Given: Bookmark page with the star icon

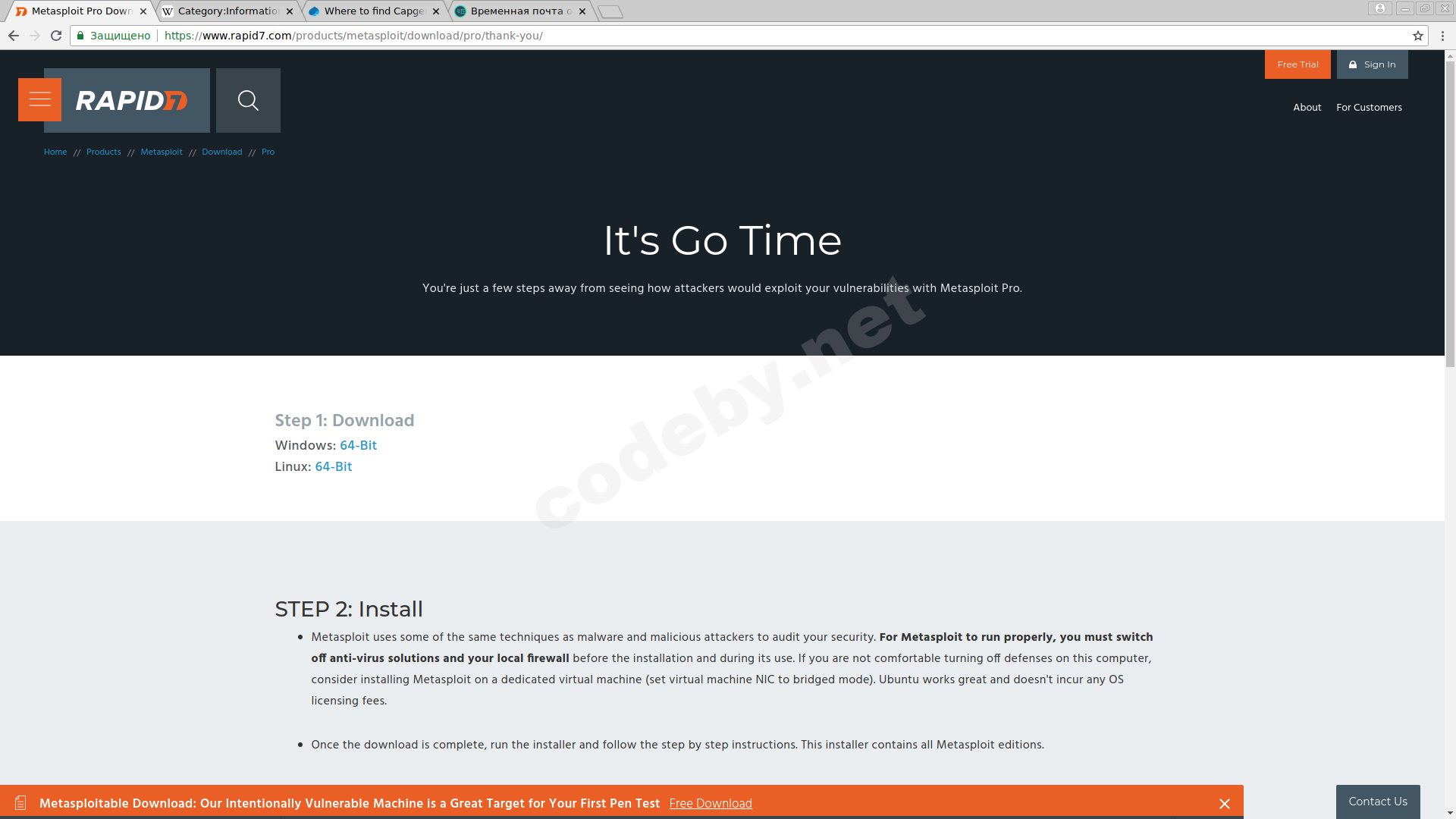Looking at the screenshot, I should [x=1417, y=36].
